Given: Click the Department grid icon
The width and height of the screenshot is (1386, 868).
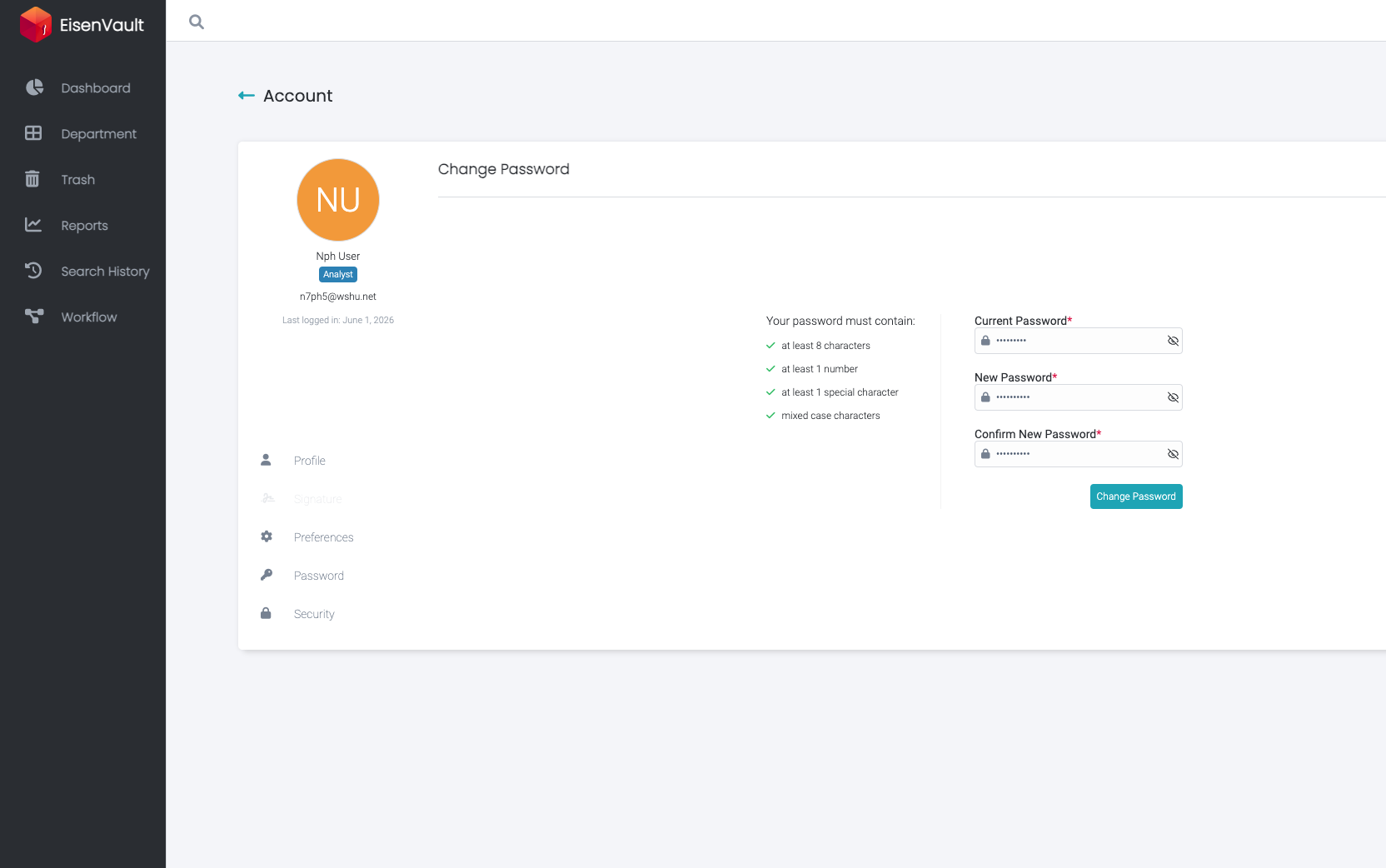Looking at the screenshot, I should pyautogui.click(x=33, y=133).
